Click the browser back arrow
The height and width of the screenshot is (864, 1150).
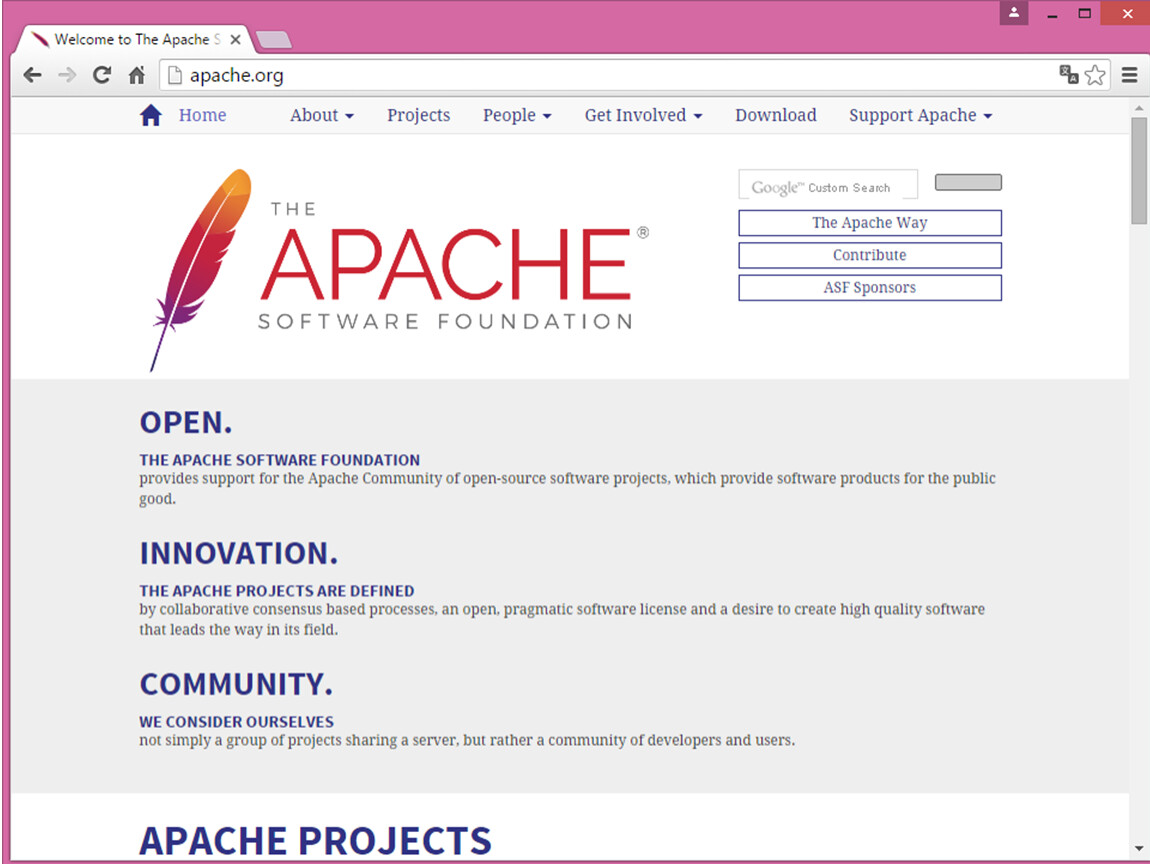pos(33,75)
